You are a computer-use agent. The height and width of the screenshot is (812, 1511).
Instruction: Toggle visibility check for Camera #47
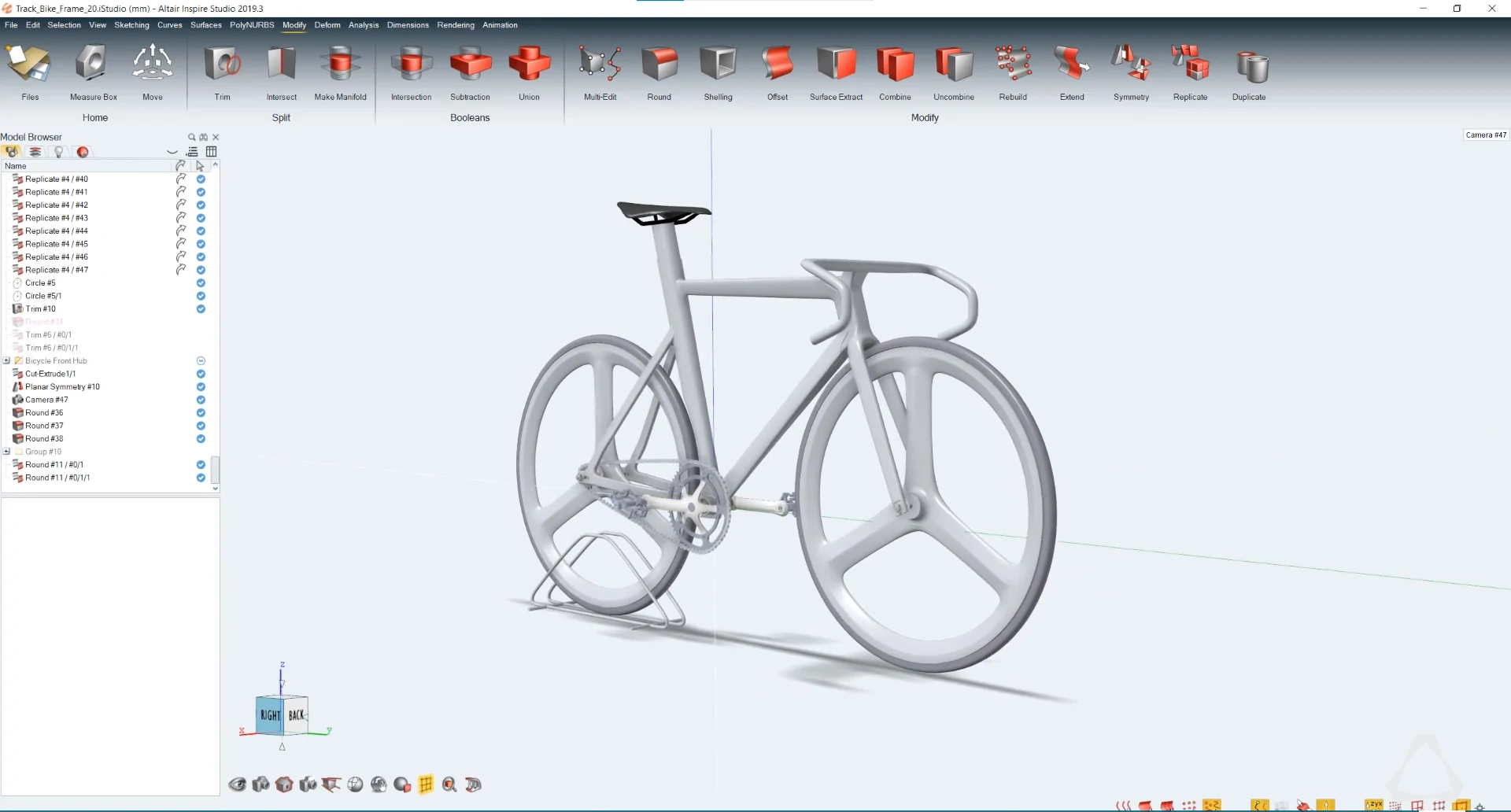point(201,400)
